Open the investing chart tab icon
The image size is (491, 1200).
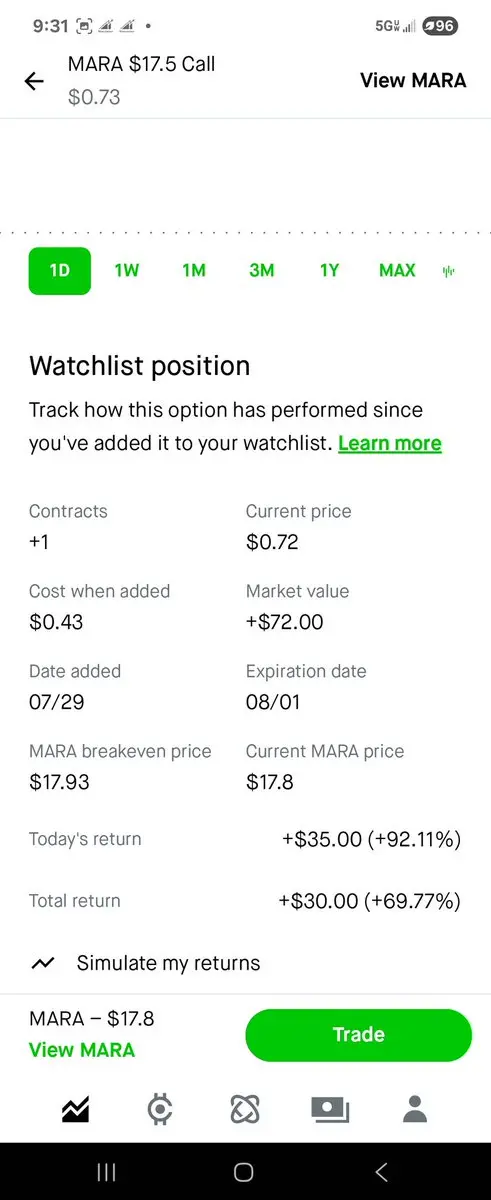pos(76,1108)
